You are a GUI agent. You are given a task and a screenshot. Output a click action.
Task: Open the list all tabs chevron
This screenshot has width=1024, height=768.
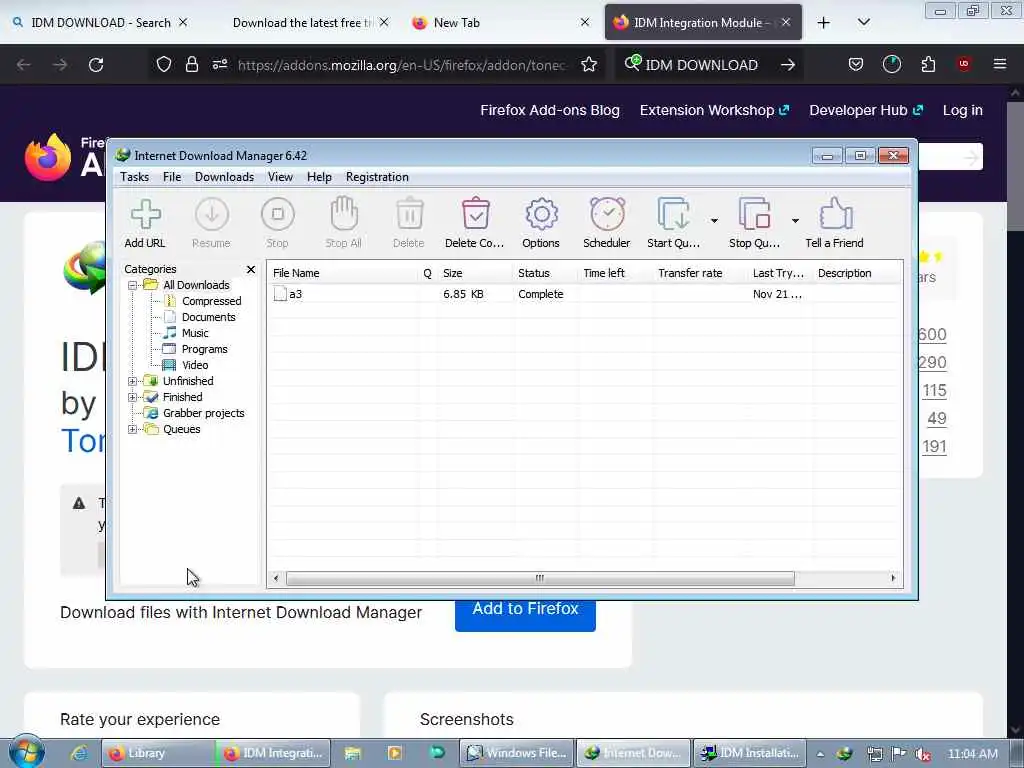coord(864,23)
